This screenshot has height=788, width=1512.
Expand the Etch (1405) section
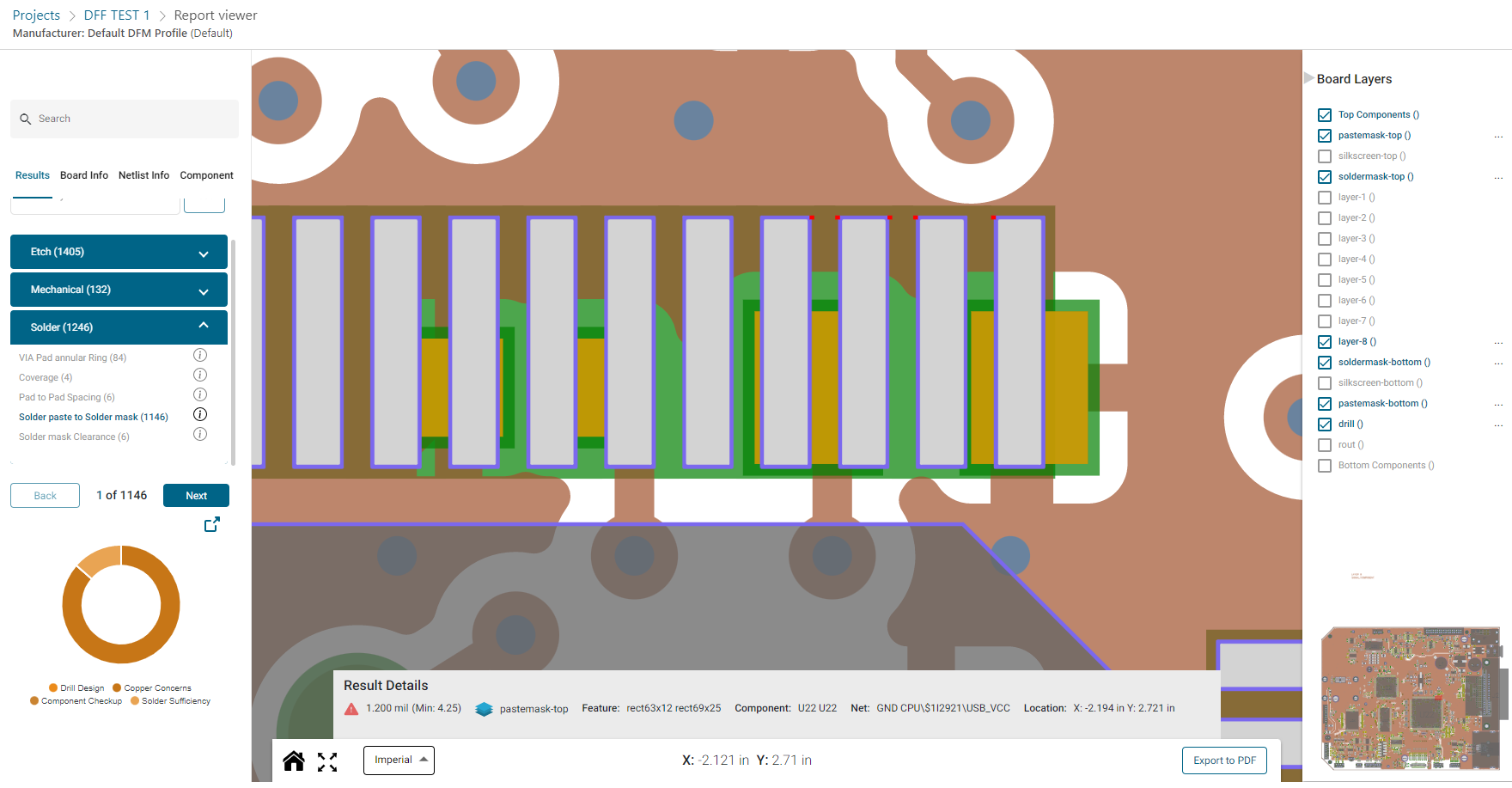pyautogui.click(x=119, y=252)
